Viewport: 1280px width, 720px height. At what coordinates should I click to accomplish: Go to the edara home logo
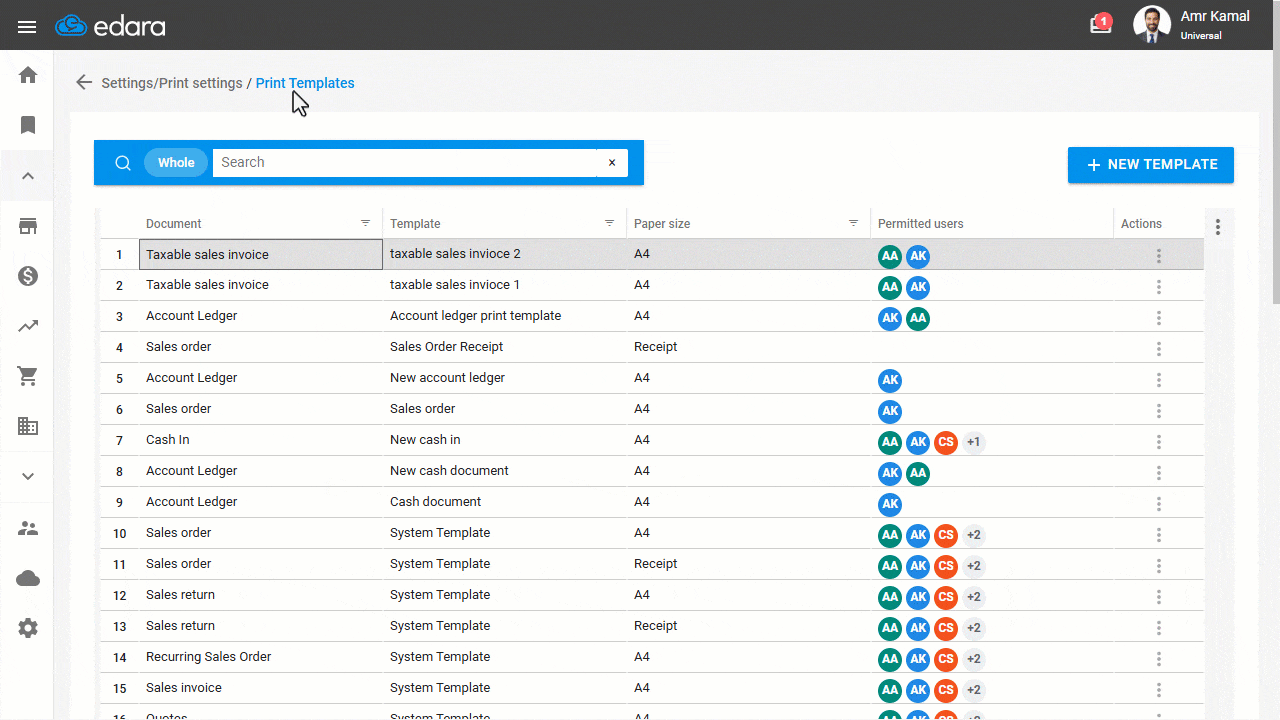tap(110, 26)
